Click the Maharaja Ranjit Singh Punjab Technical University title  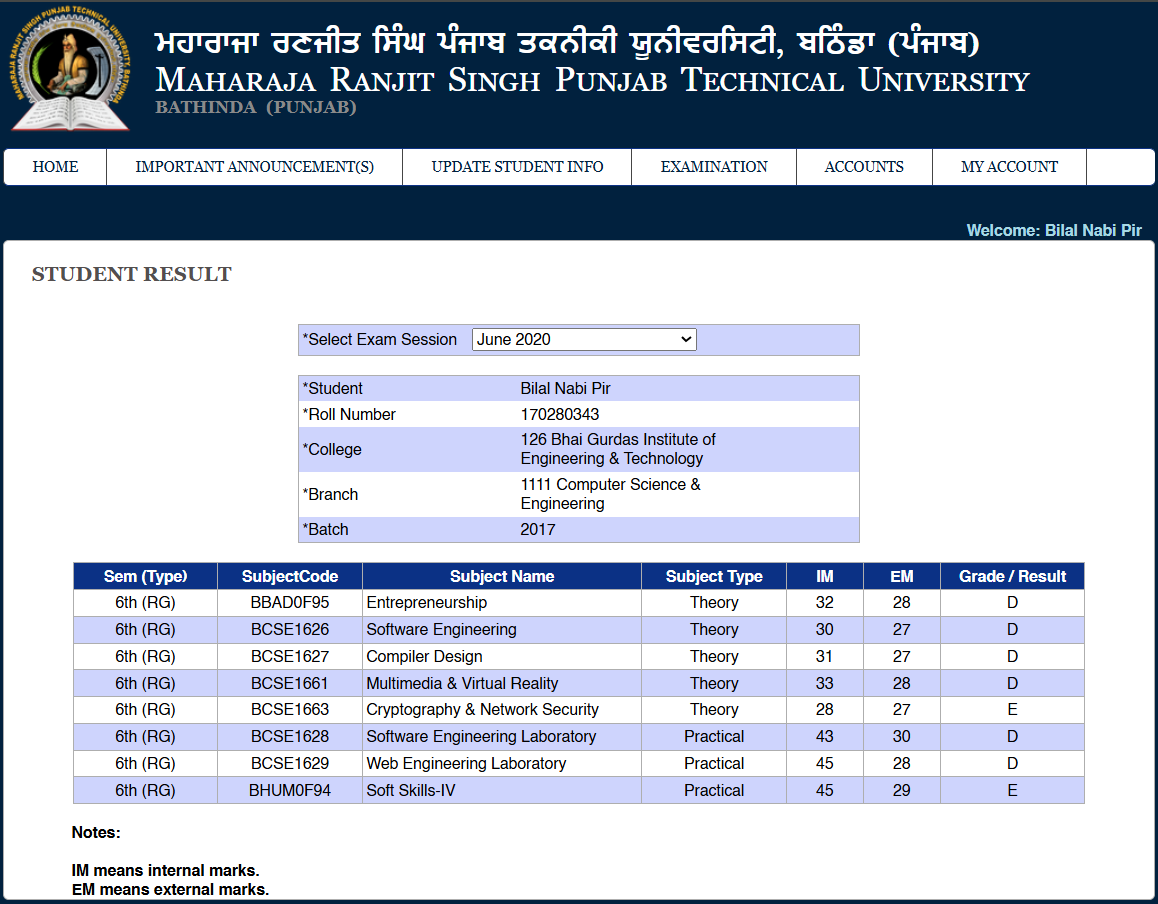pos(592,80)
